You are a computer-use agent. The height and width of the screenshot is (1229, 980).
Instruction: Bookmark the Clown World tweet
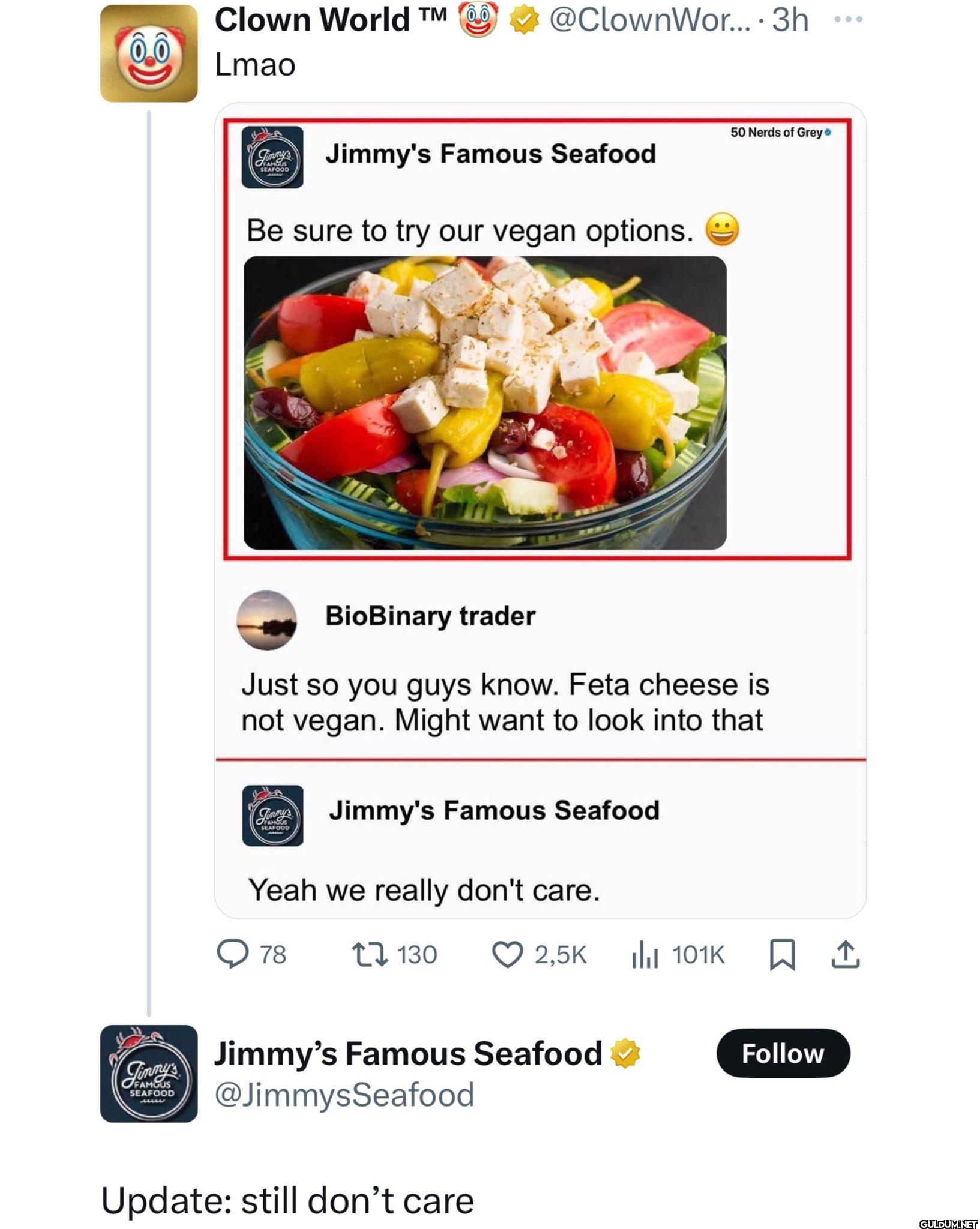tap(783, 955)
